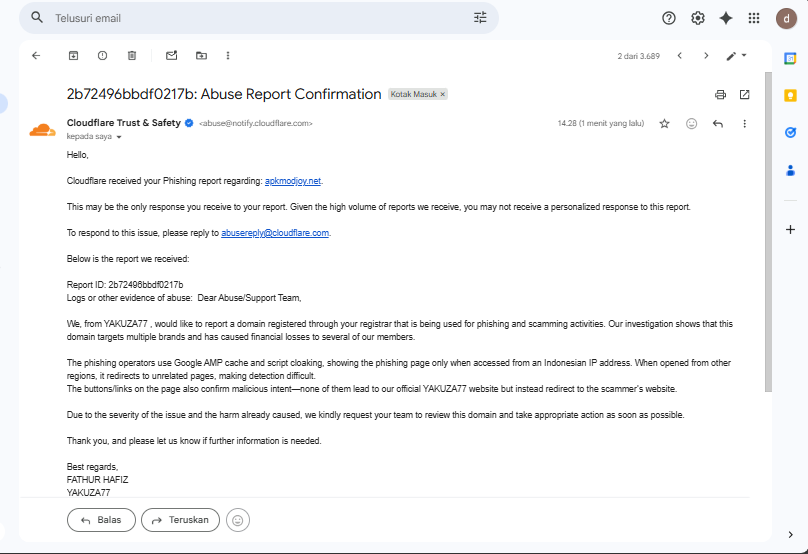Open Google Calendar side panel
The height and width of the screenshot is (554, 808).
(790, 59)
